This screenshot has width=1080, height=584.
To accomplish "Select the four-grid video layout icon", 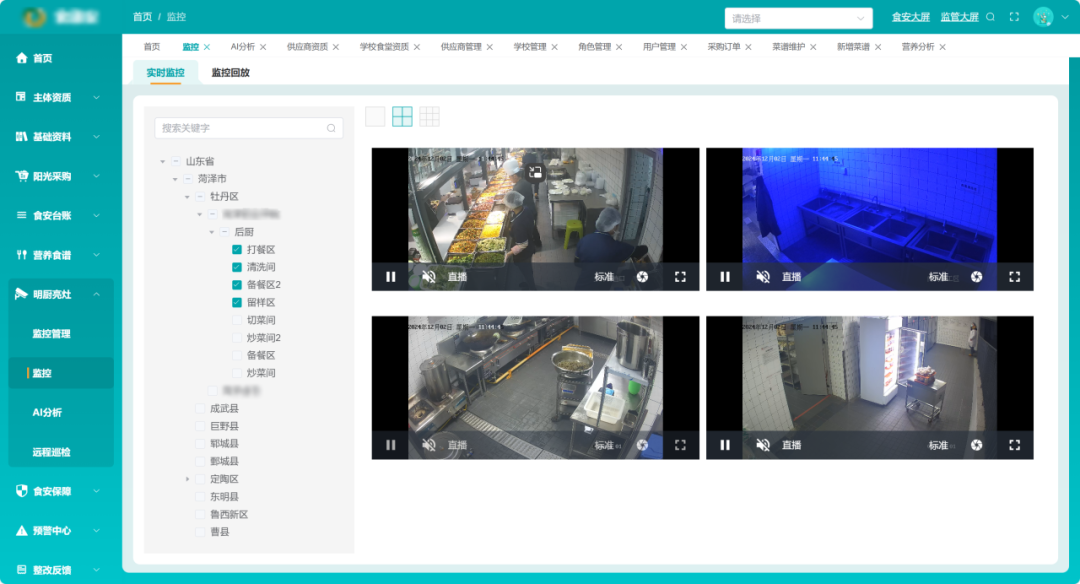I will pos(402,116).
